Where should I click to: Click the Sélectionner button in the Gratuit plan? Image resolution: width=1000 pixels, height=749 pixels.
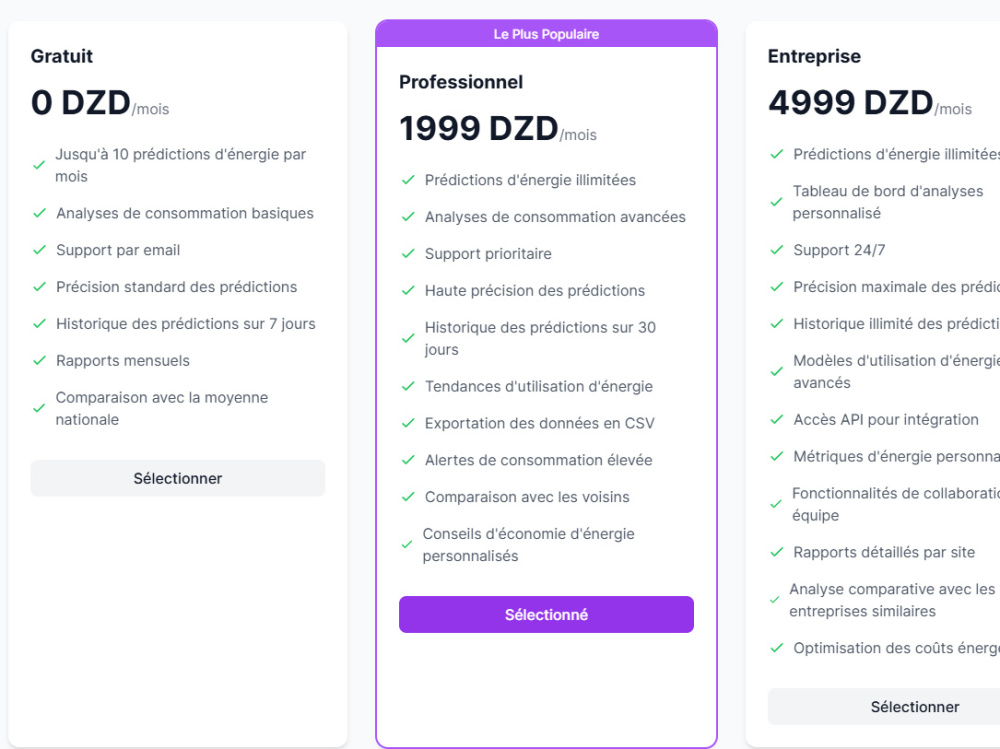[x=178, y=478]
